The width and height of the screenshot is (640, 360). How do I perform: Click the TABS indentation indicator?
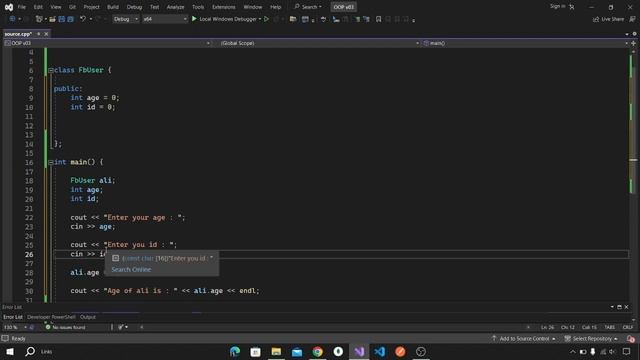click(609, 327)
